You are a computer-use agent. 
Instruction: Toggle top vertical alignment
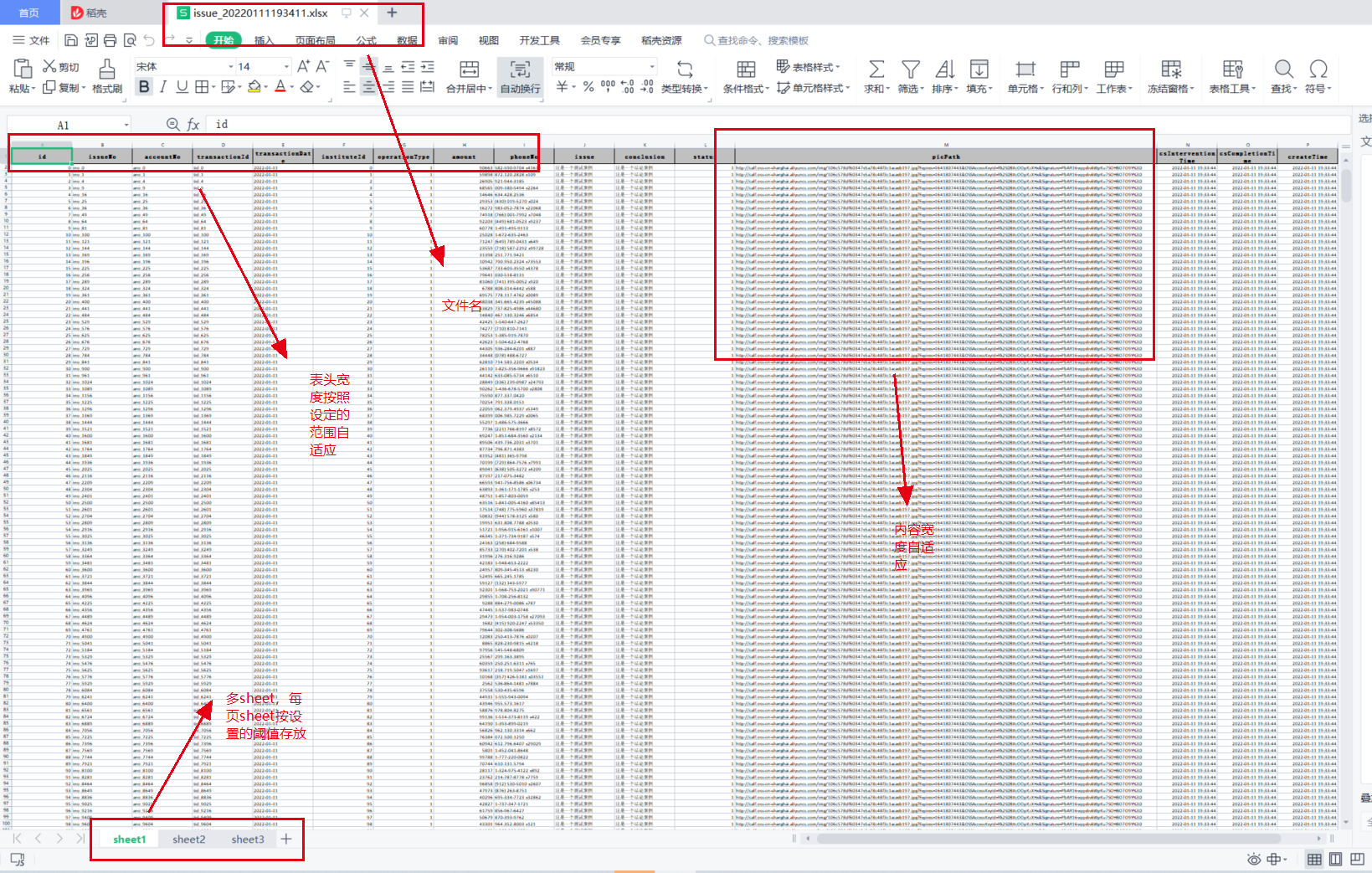coord(350,66)
